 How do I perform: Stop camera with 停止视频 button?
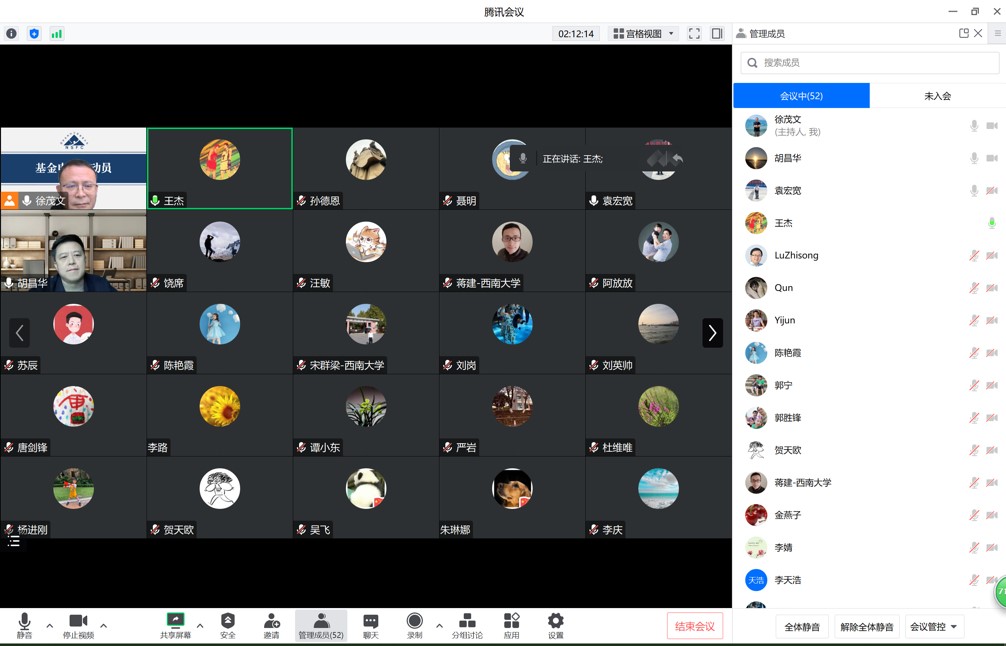[78, 625]
